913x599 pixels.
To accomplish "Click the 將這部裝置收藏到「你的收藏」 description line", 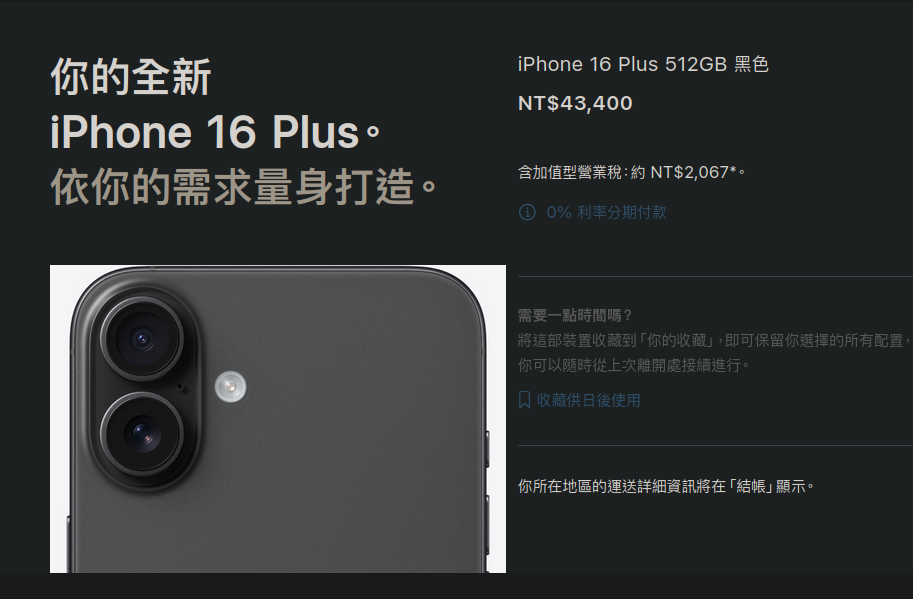I will [714, 340].
